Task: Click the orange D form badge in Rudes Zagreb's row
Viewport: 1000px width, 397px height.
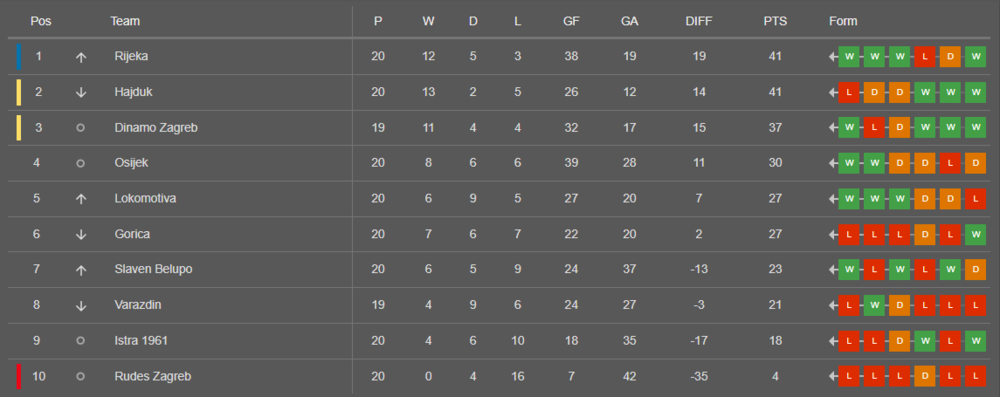Action: [x=924, y=377]
